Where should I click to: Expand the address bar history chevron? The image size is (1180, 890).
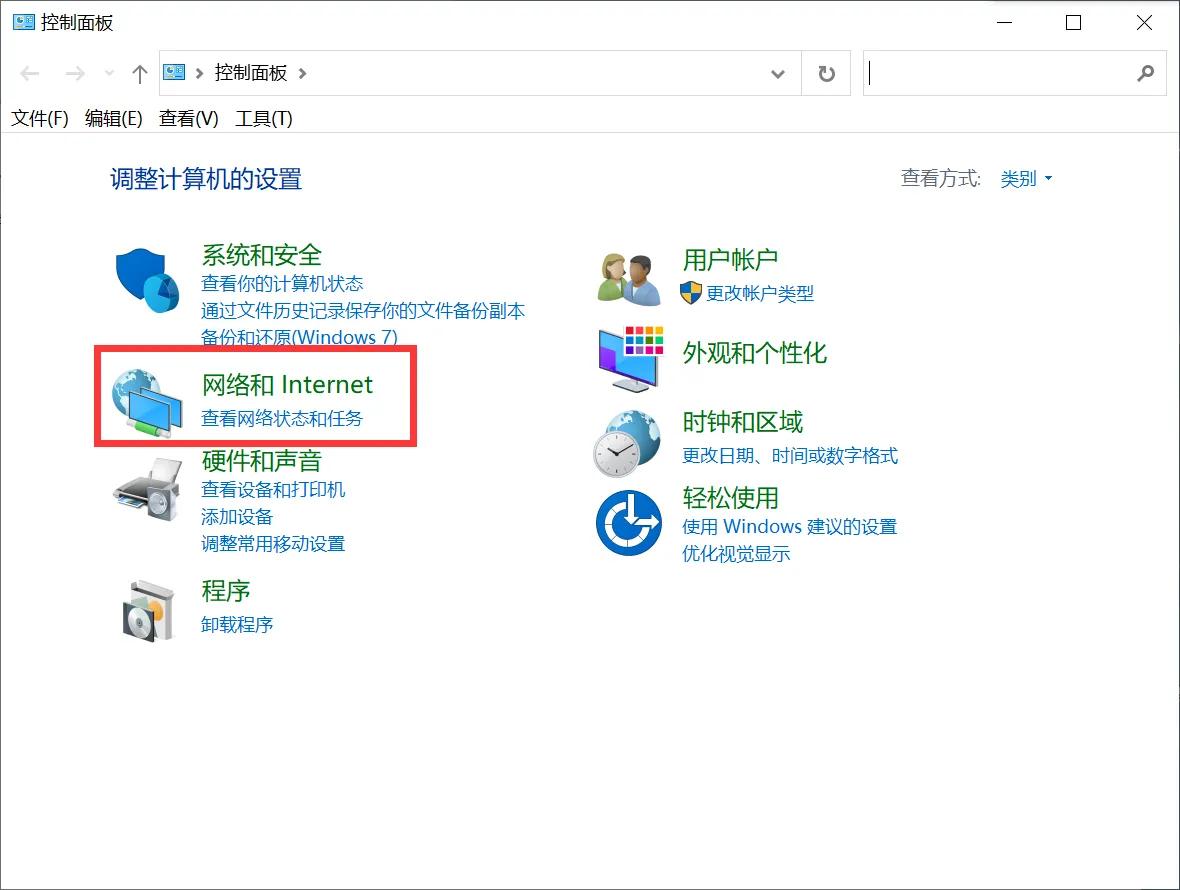(x=778, y=73)
